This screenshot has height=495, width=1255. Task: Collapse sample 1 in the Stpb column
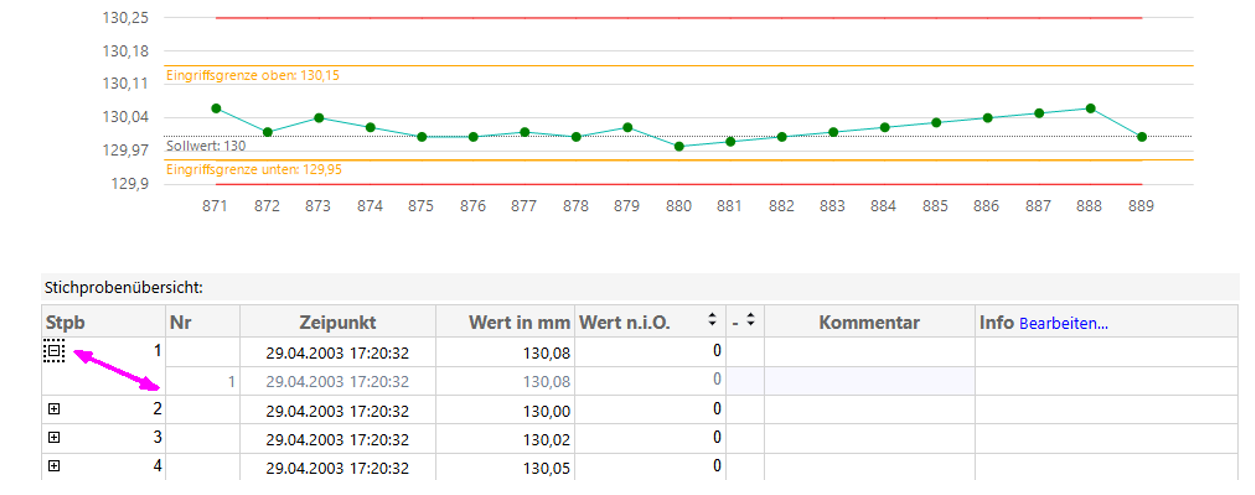point(54,351)
